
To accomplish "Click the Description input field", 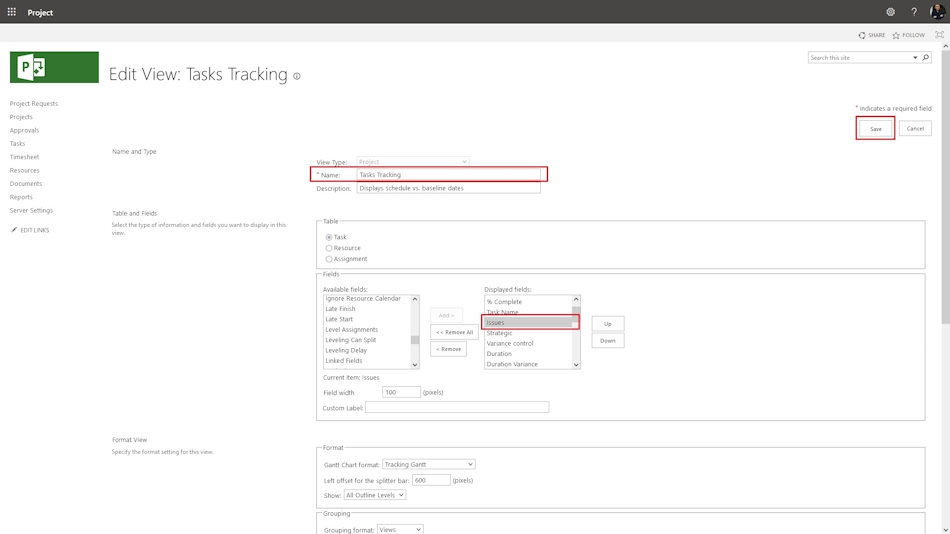I will pyautogui.click(x=448, y=189).
